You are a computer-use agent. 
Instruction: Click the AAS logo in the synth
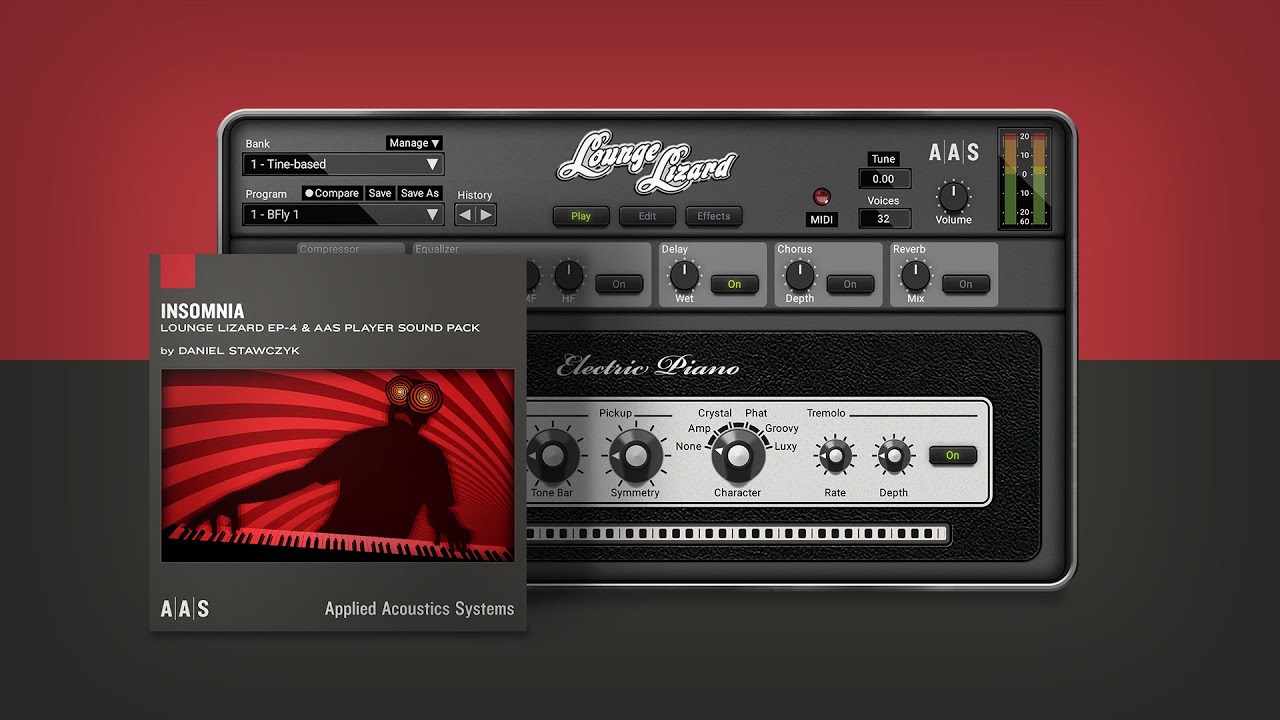coord(954,153)
